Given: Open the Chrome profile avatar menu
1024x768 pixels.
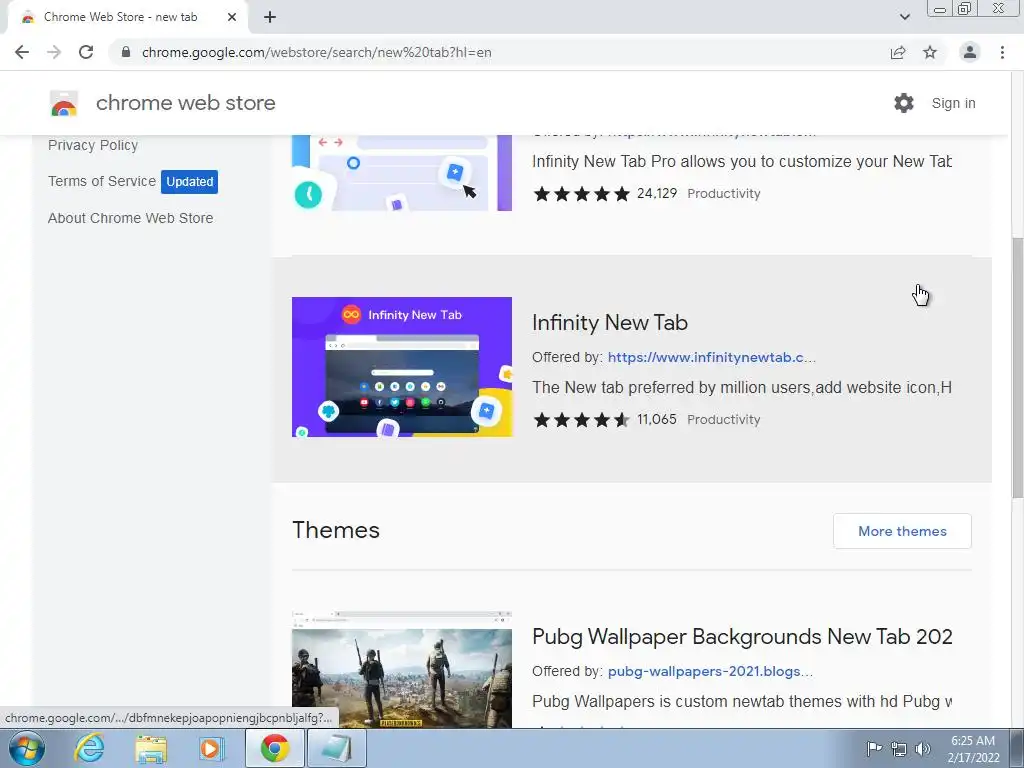Looking at the screenshot, I should click(x=970, y=52).
